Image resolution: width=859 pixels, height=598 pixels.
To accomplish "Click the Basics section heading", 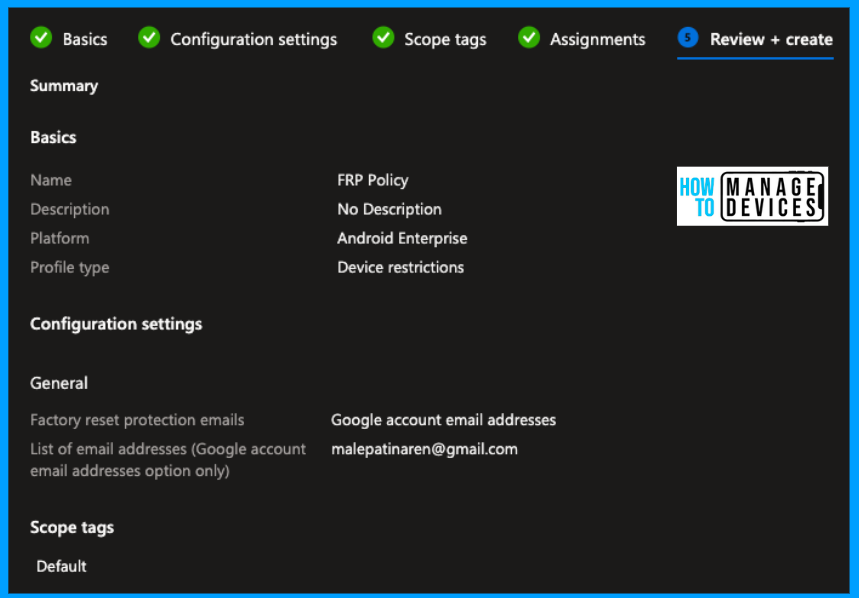I will pyautogui.click(x=53, y=137).
